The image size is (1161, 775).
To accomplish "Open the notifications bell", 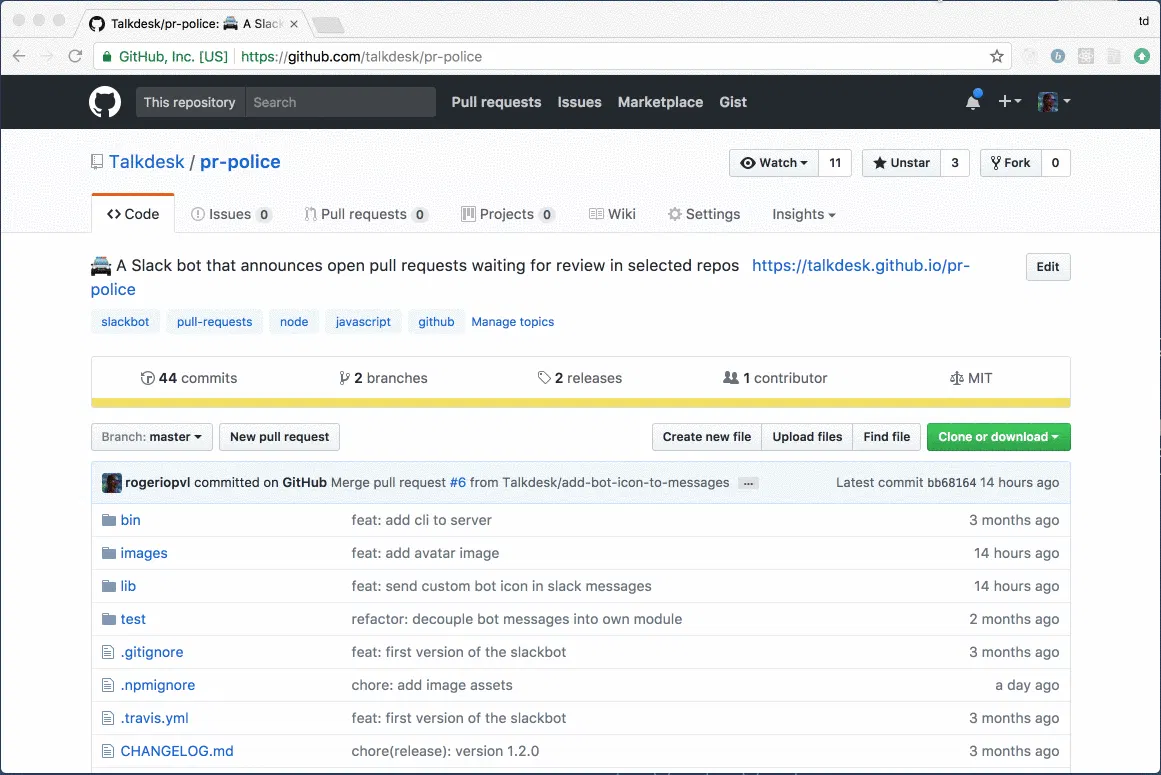I will 973,101.
